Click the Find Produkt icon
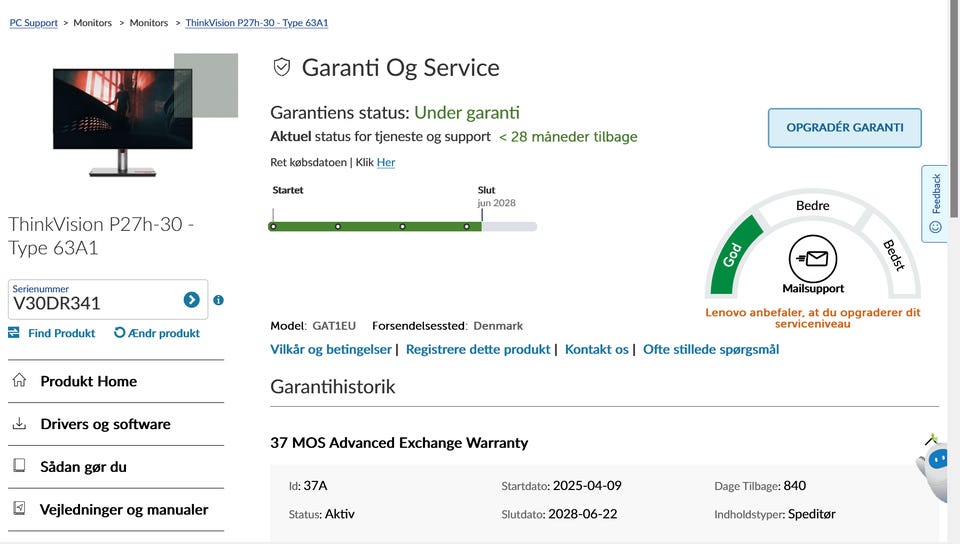 [14, 333]
